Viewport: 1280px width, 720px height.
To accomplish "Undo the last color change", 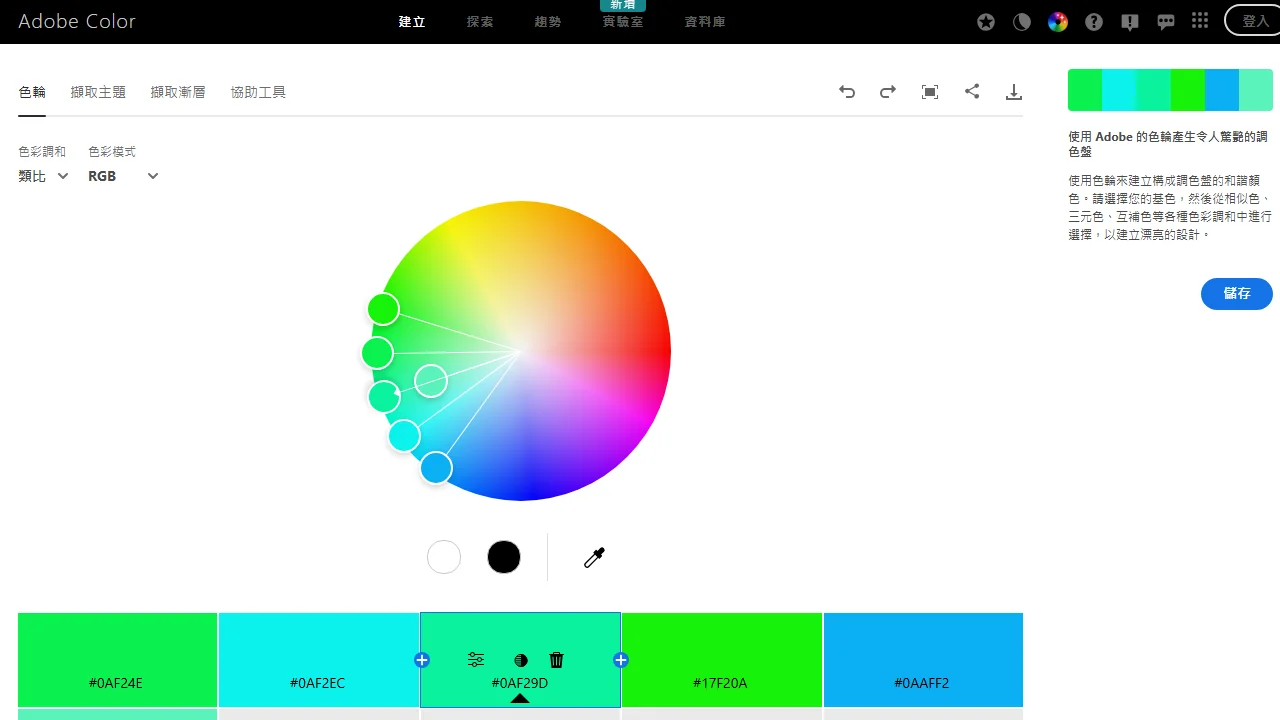I will click(x=846, y=91).
